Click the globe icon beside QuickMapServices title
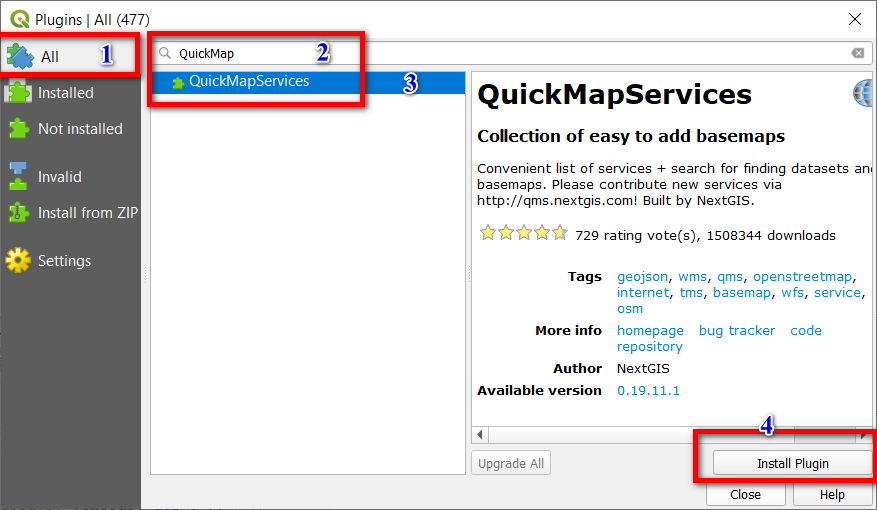 click(863, 93)
